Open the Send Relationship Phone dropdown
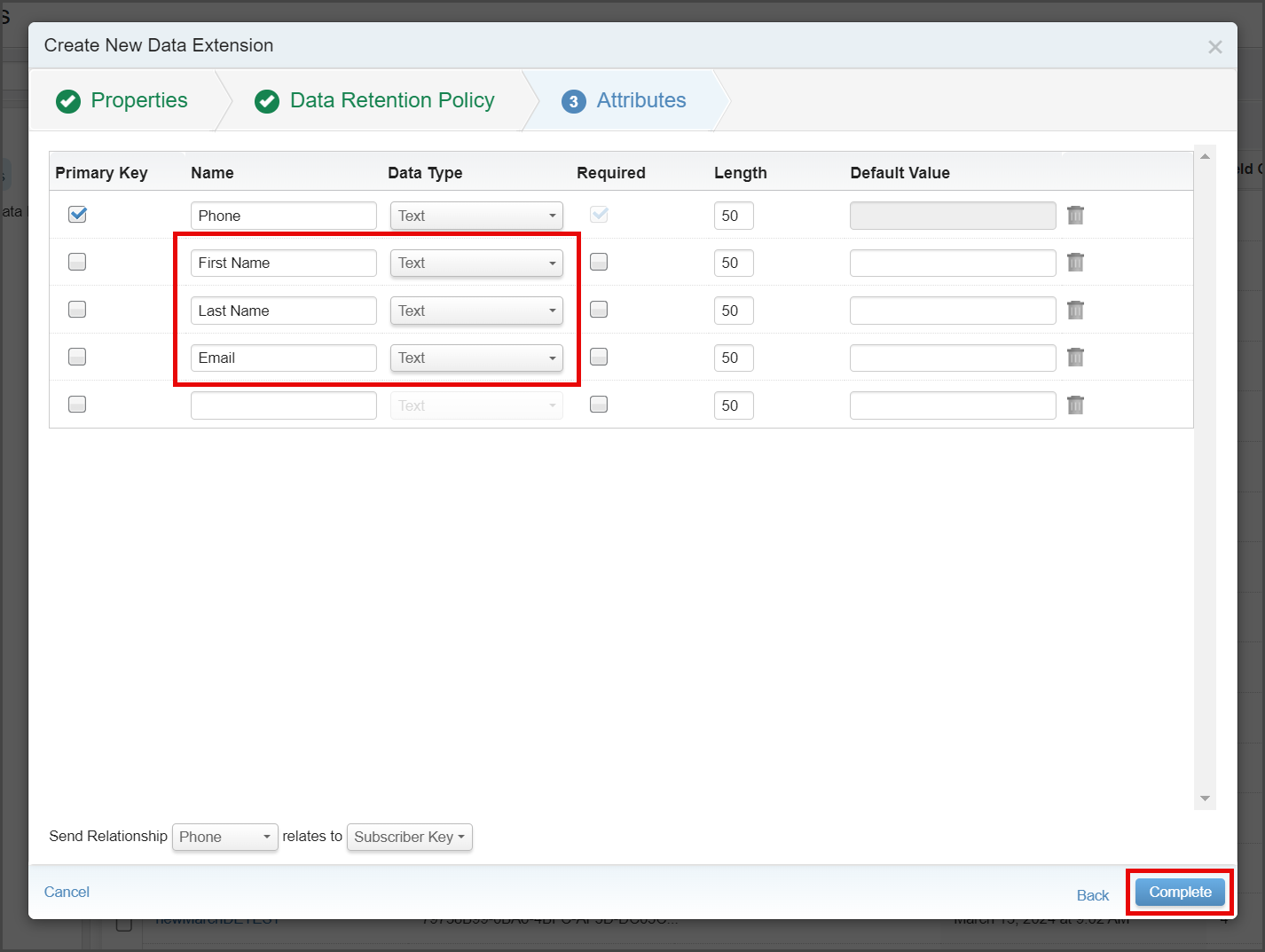Image resolution: width=1265 pixels, height=952 pixels. pyautogui.click(x=225, y=837)
